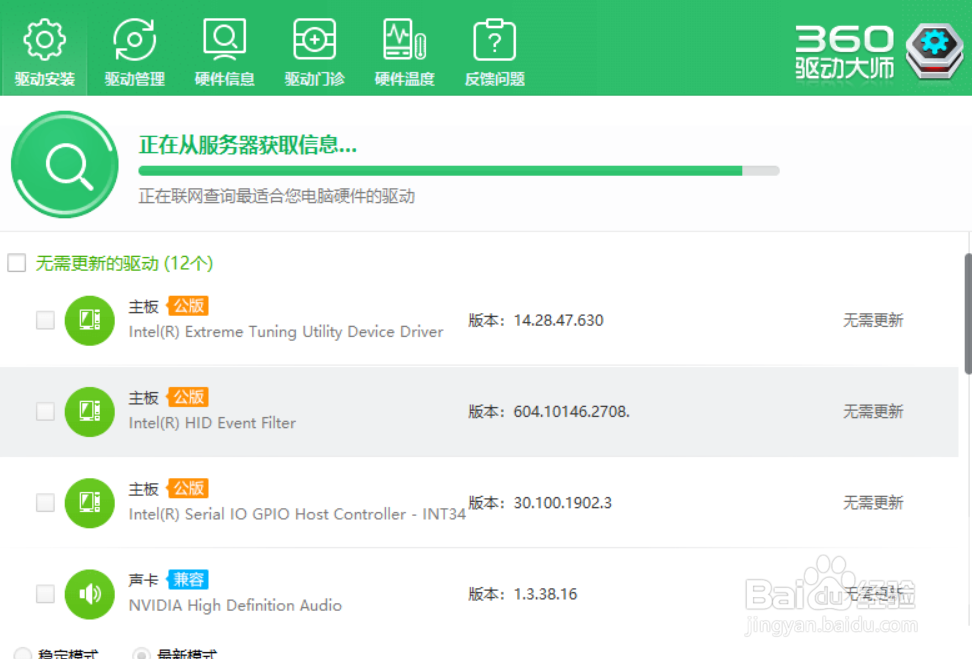
Task: Click the 正在从服务器获取信息... status heading
Action: [247, 145]
